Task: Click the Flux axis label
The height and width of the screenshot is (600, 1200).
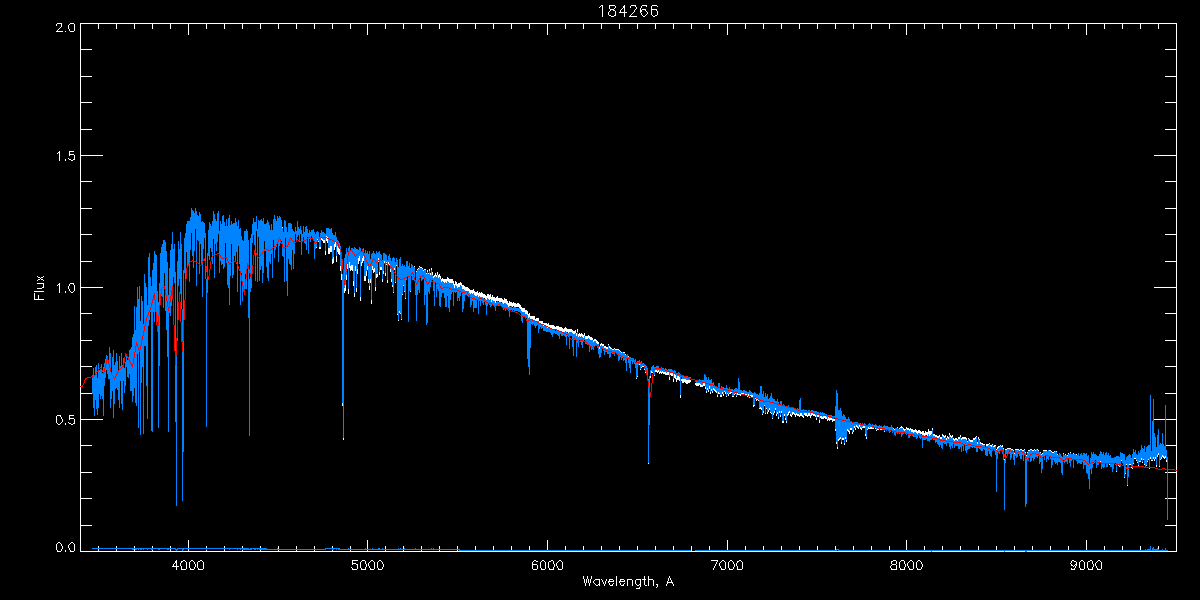Action: point(41,287)
